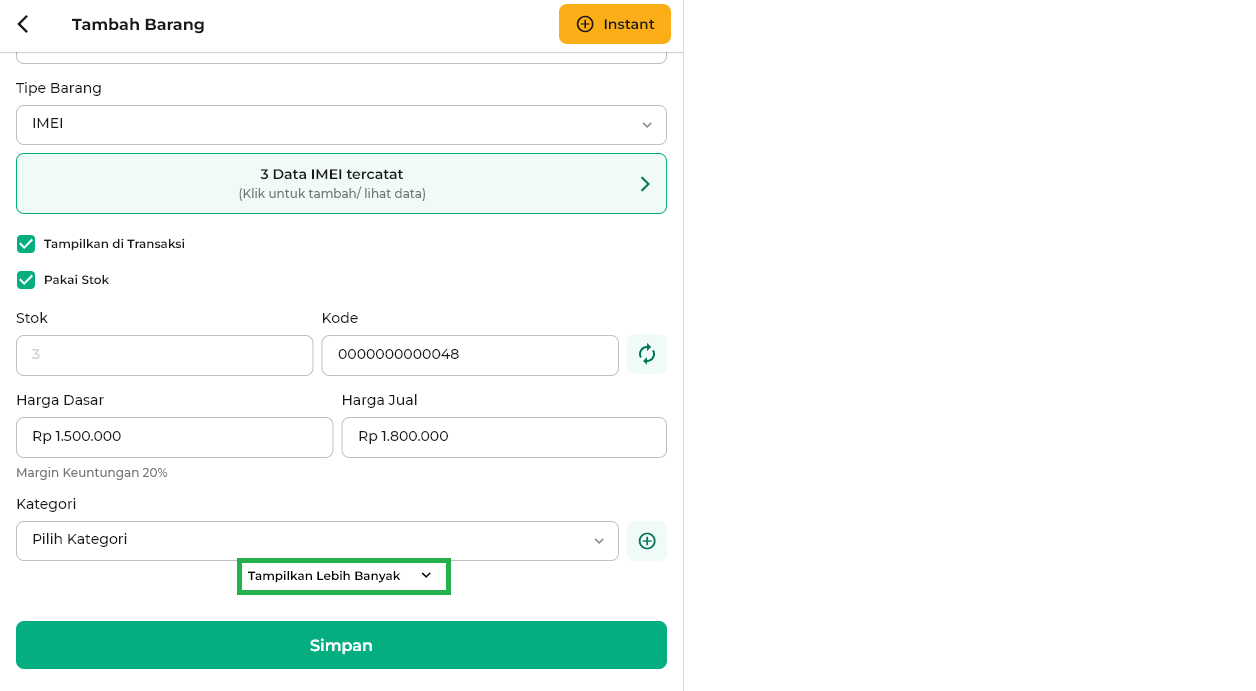Toggle the Pakai Stok checkbox
Screen dimensions: 1256x691
[x=26, y=280]
